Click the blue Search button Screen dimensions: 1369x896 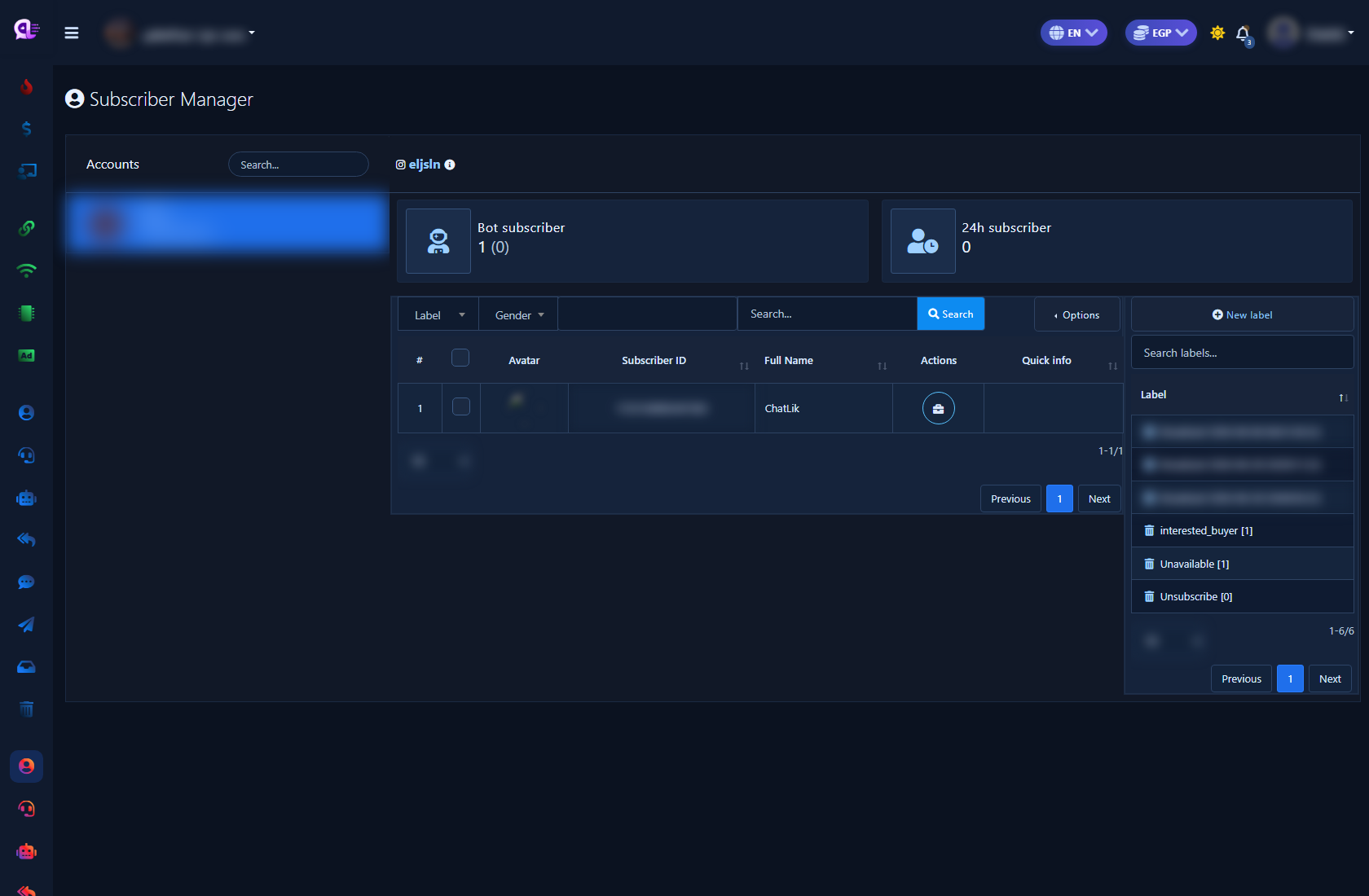tap(951, 314)
